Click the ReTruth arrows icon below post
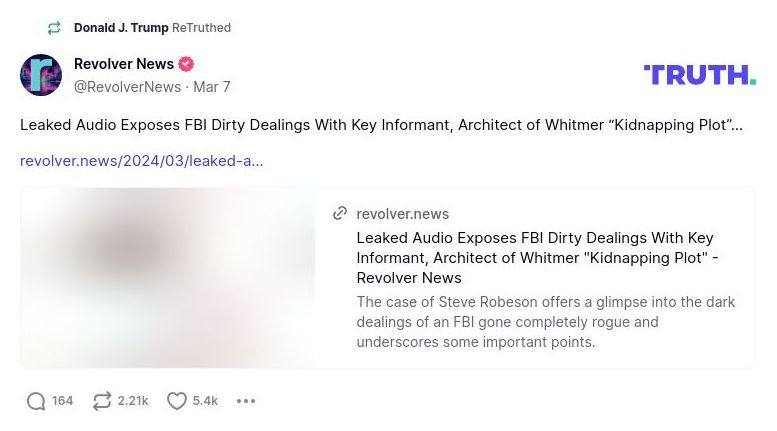The height and width of the screenshot is (431, 777). coord(102,401)
